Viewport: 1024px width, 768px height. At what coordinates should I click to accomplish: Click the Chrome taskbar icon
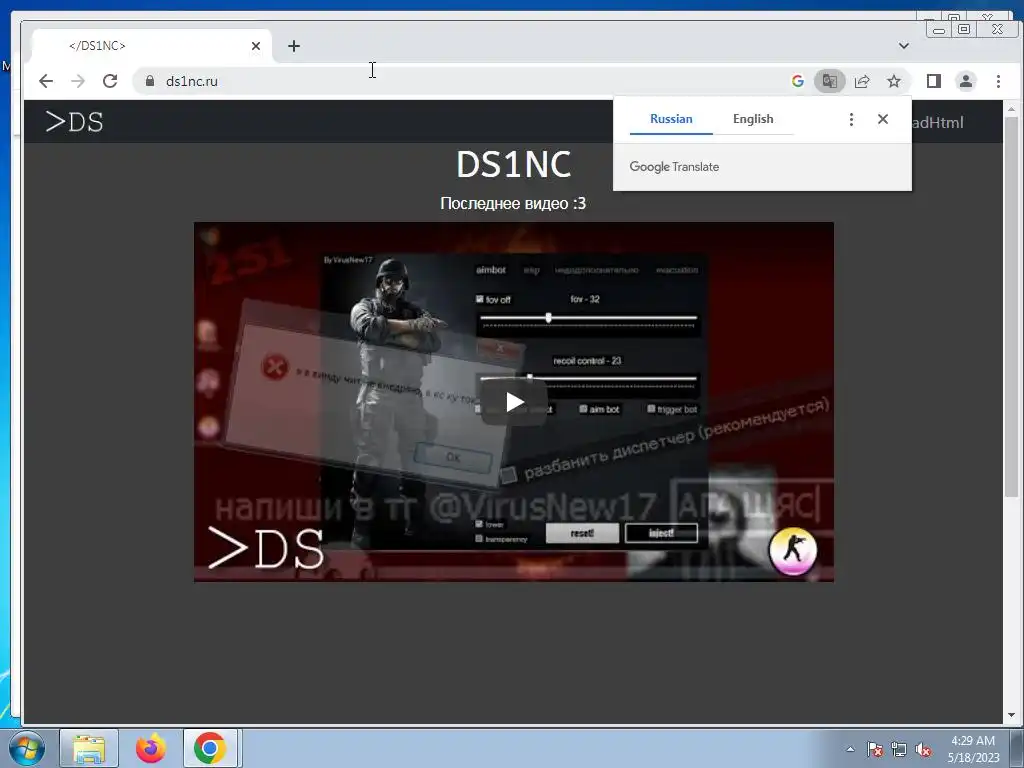(x=210, y=748)
